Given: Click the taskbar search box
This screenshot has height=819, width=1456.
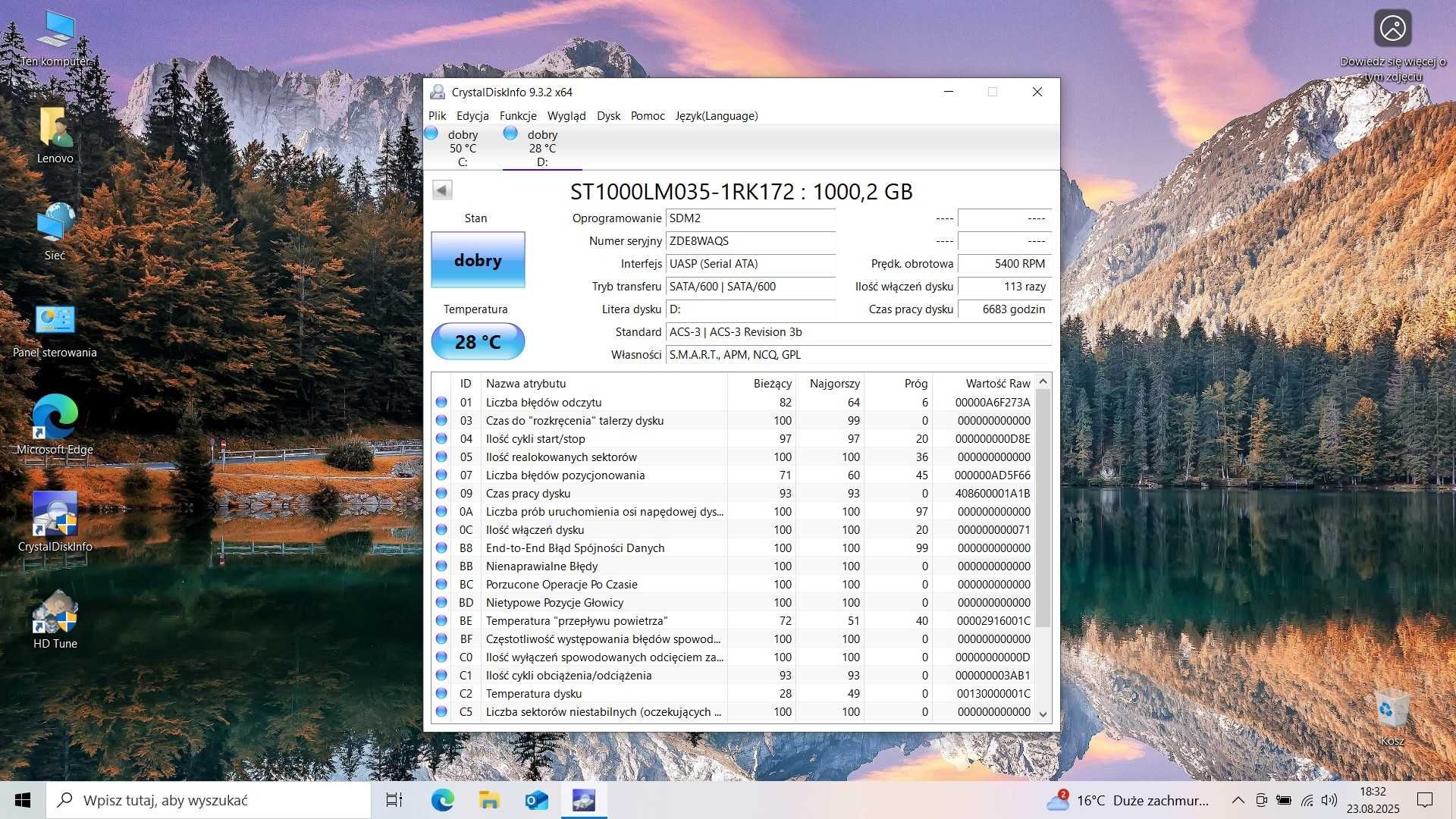Looking at the screenshot, I should (209, 800).
